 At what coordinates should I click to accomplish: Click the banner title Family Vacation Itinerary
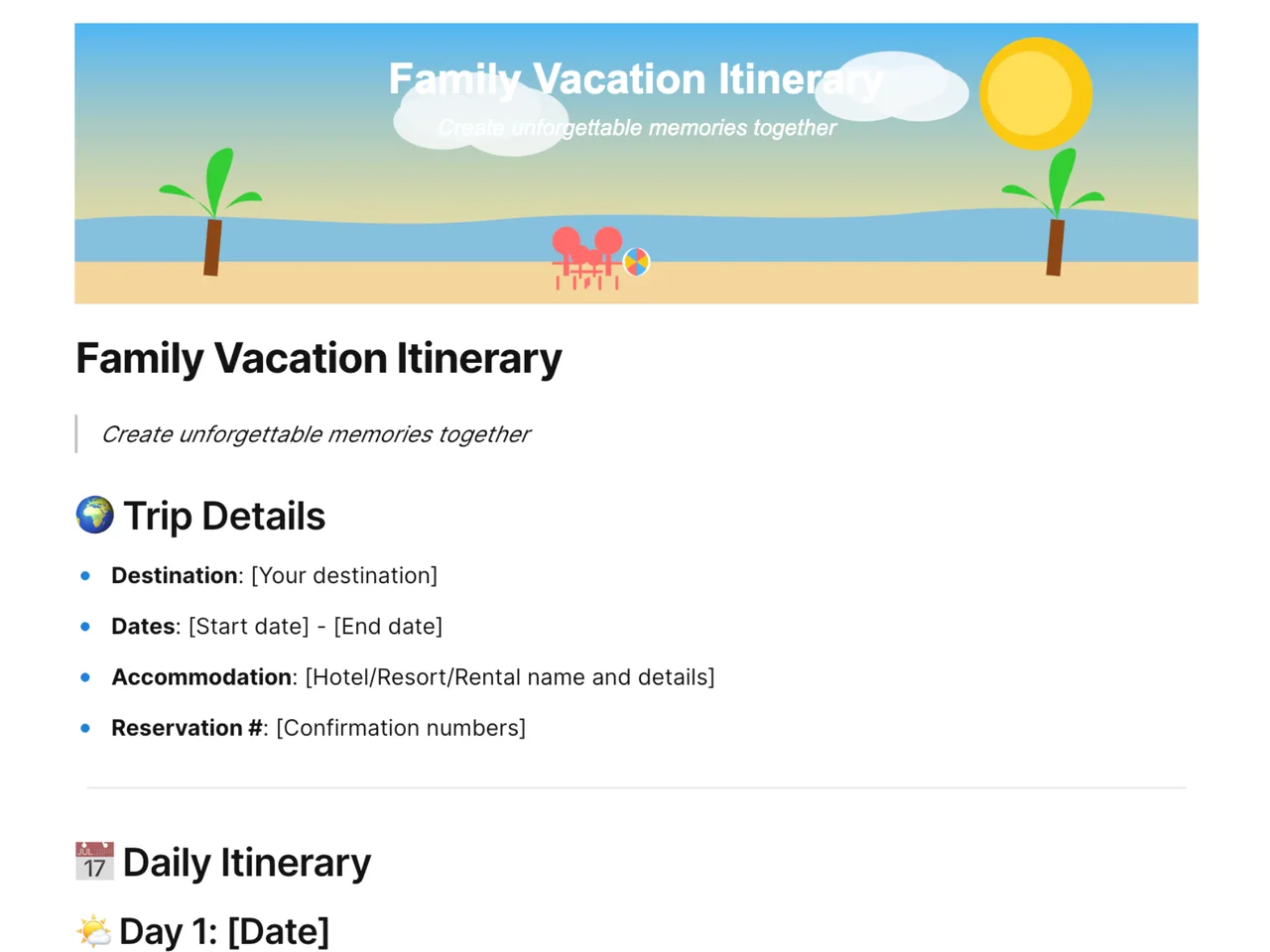(x=636, y=79)
